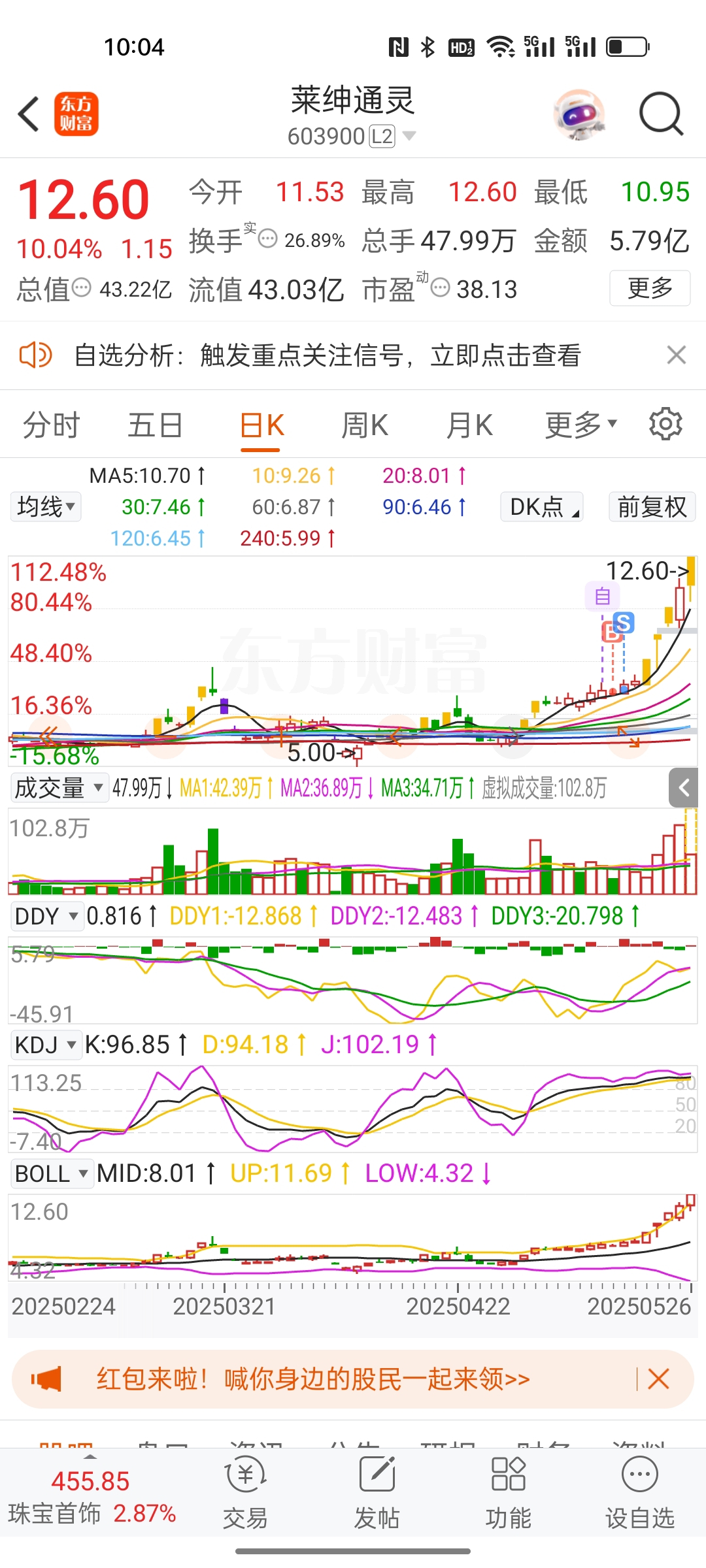This screenshot has height=1568, width=706.
Task: Tap the 前复权 adjustment button
Action: pyautogui.click(x=652, y=506)
